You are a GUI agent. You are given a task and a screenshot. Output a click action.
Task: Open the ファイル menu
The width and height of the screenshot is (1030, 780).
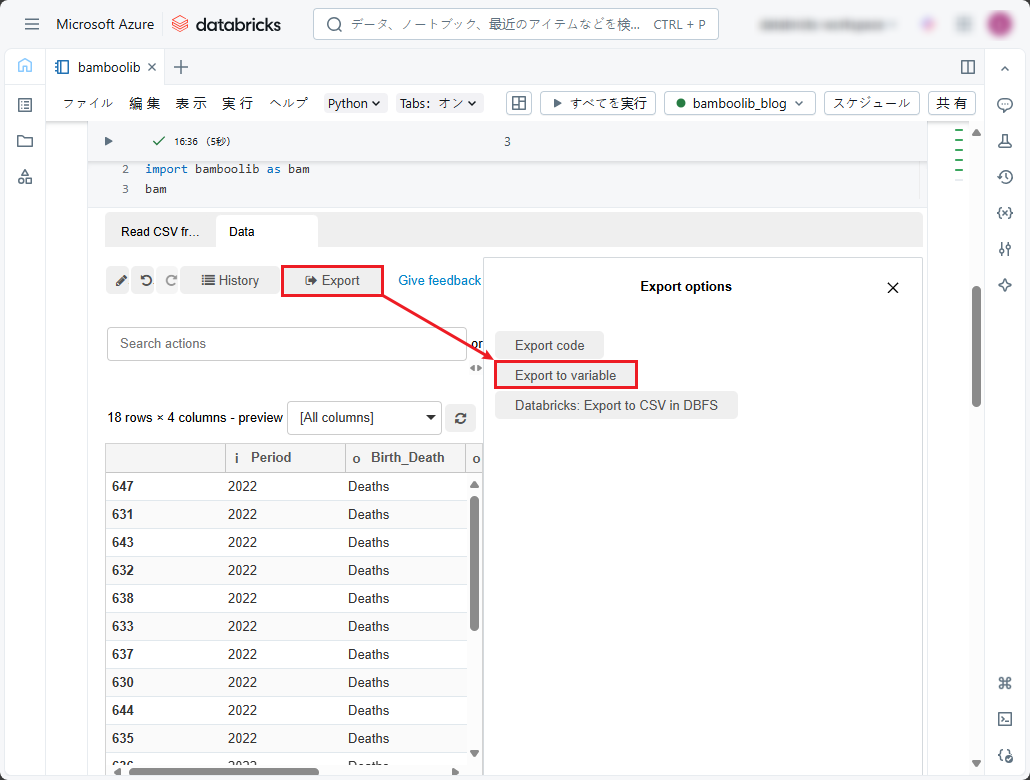click(88, 103)
